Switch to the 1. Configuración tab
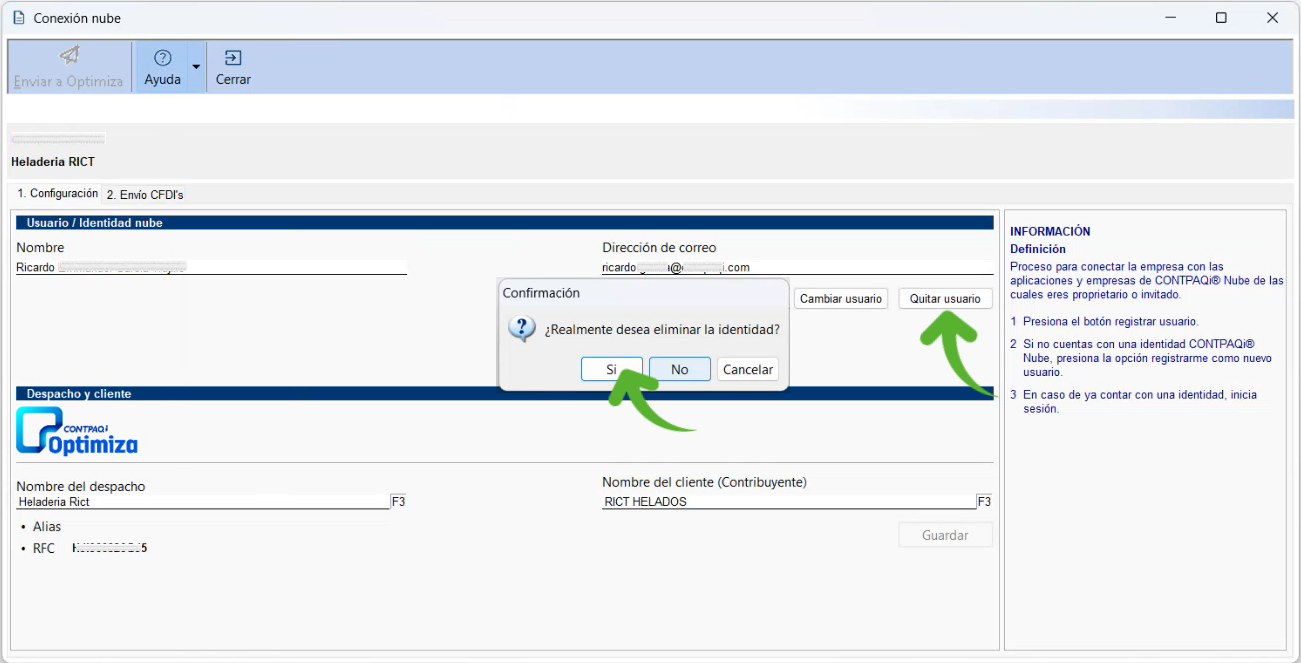This screenshot has width=1301, height=663. tap(57, 194)
